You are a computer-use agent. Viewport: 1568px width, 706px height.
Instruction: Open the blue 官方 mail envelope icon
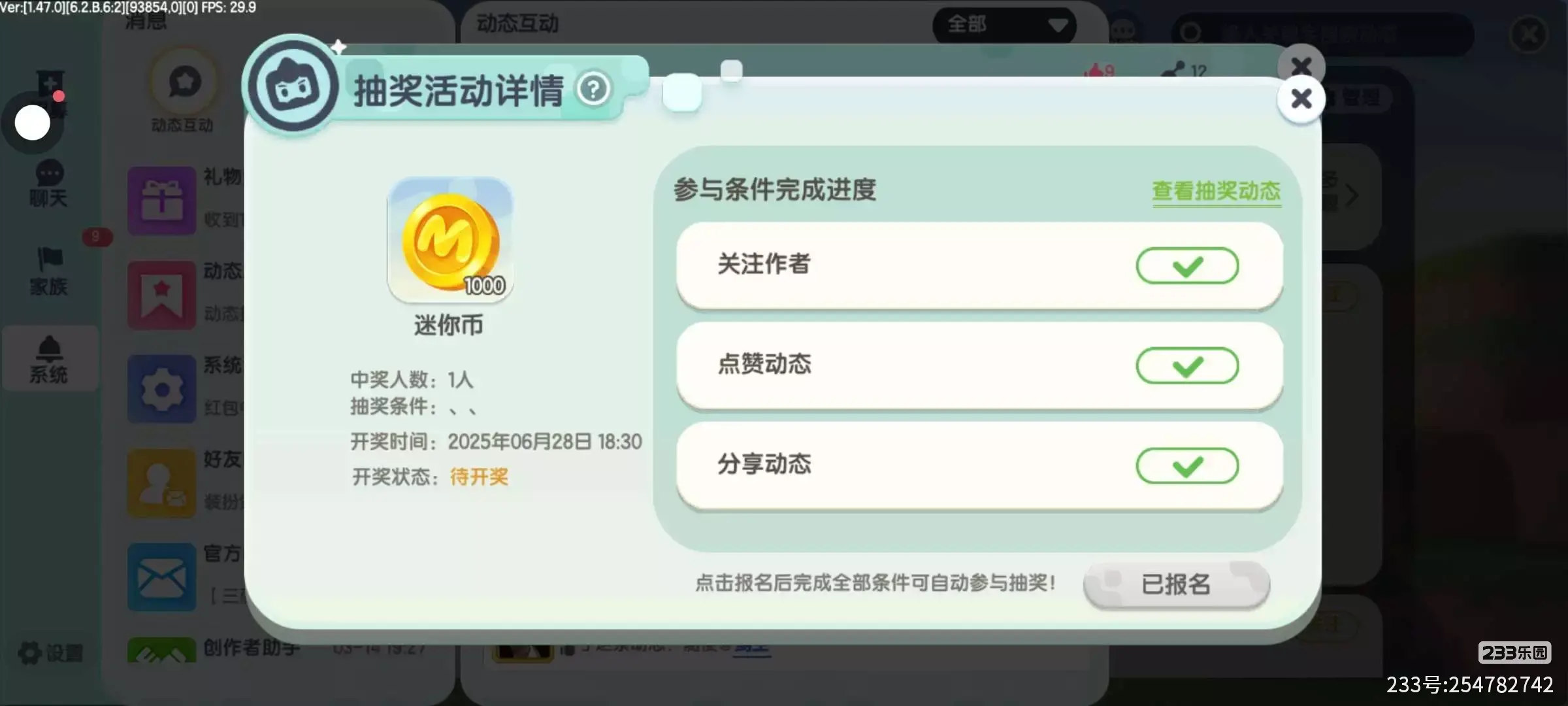[162, 578]
